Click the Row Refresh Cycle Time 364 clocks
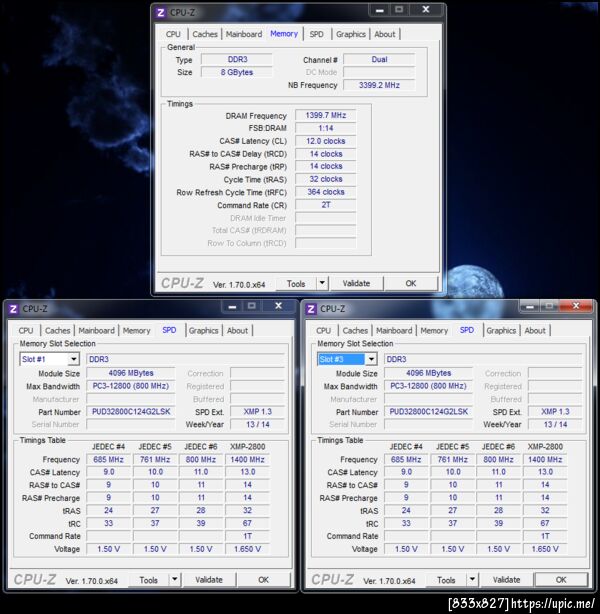The width and height of the screenshot is (600, 614). [x=325, y=192]
